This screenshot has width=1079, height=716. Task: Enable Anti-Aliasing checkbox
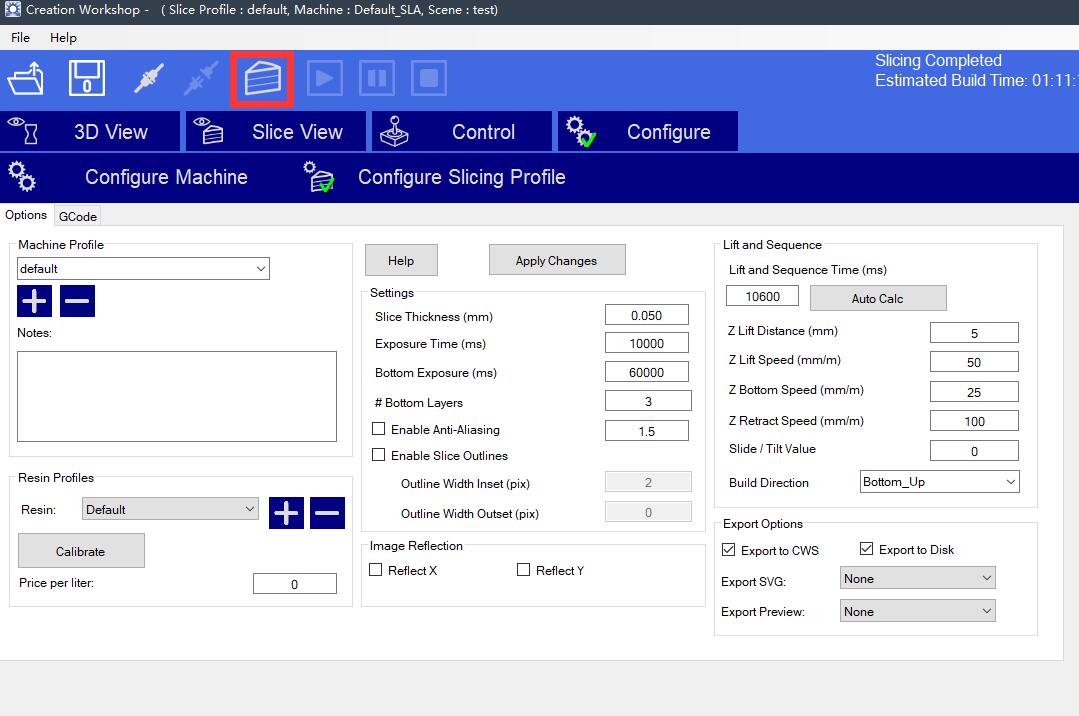pyautogui.click(x=379, y=429)
